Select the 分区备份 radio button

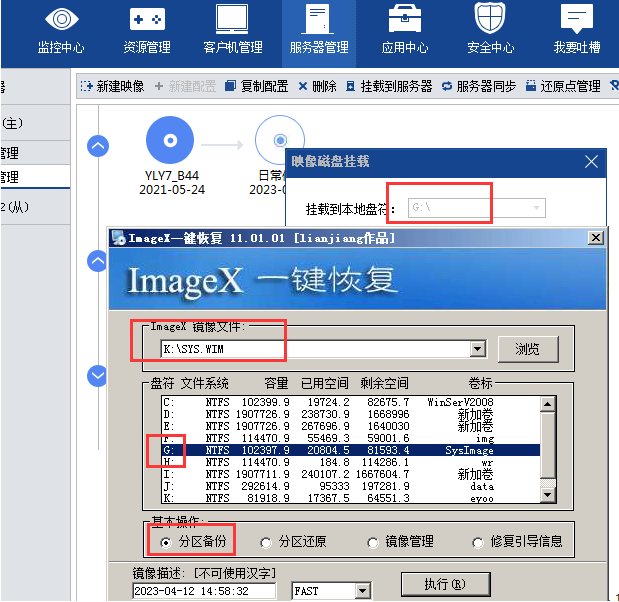click(x=166, y=543)
